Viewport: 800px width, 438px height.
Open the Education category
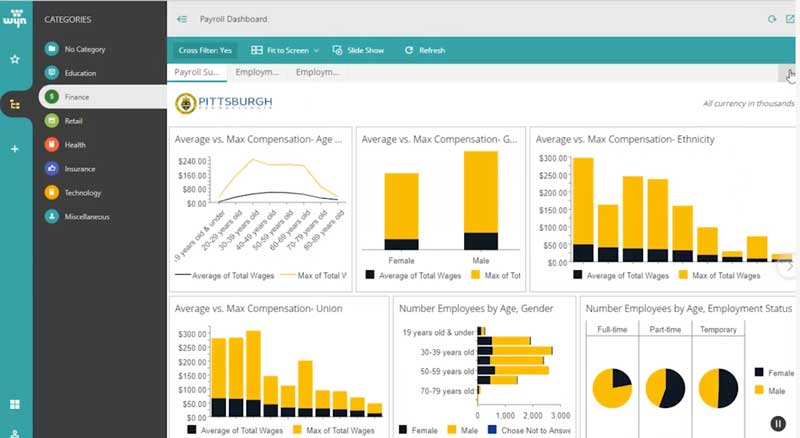click(x=80, y=73)
